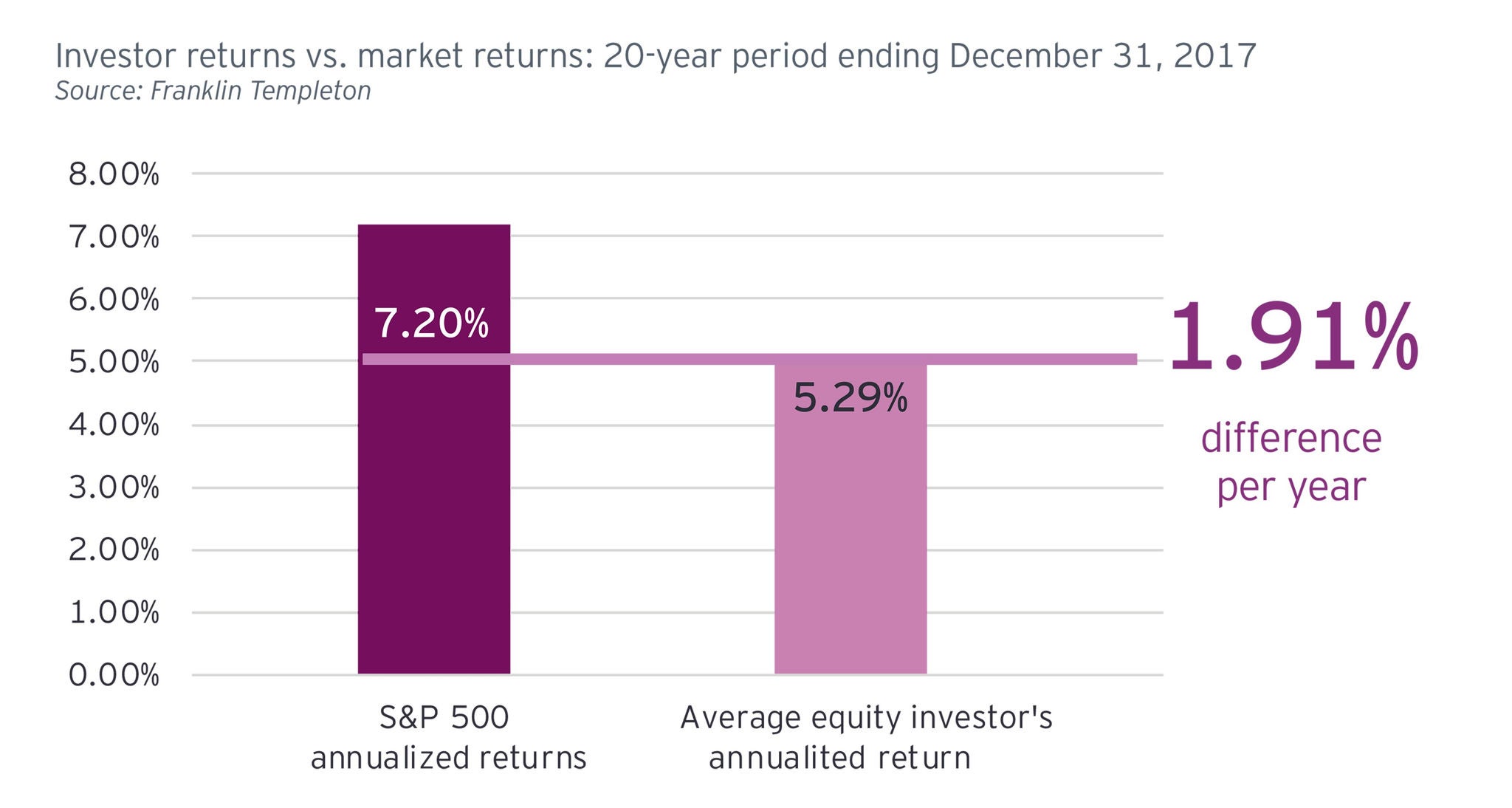This screenshot has height=808, width=1512.
Task: Click the 8.00% y-axis label
Action: [x=114, y=175]
